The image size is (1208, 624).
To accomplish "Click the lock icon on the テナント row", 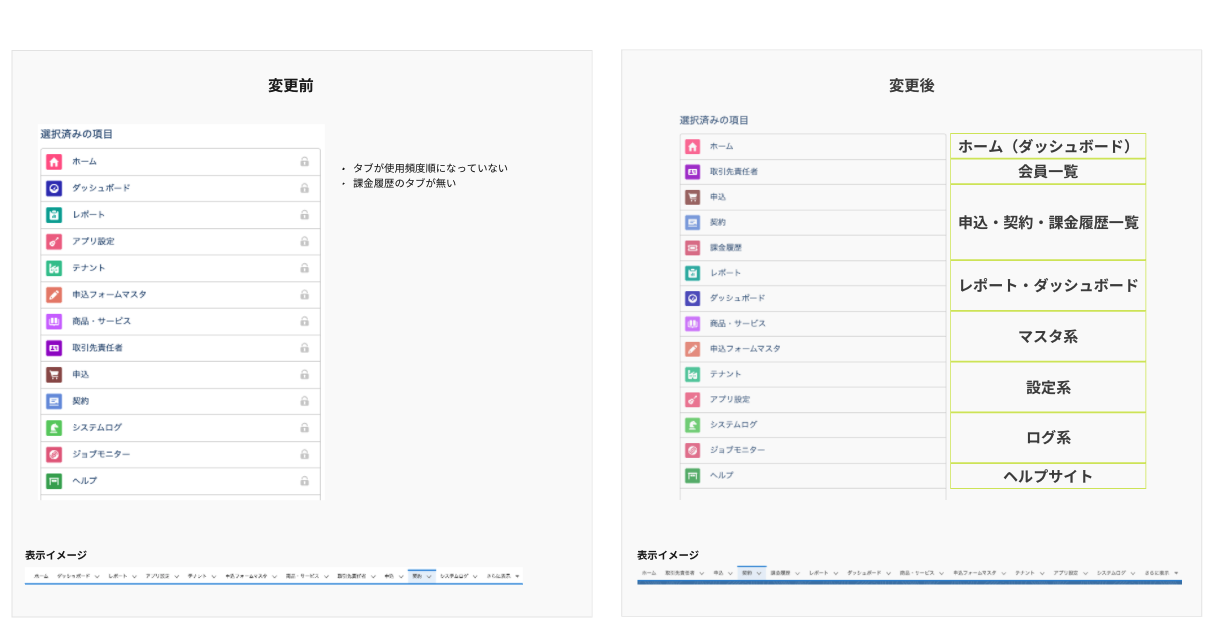I will 304,268.
